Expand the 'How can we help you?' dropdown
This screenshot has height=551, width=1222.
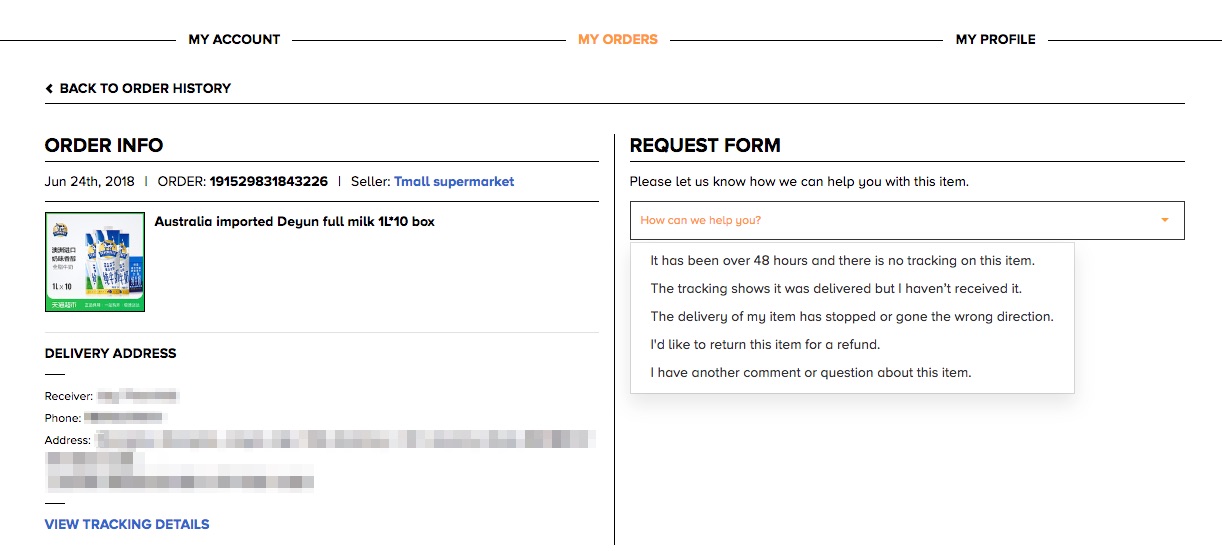tap(907, 220)
